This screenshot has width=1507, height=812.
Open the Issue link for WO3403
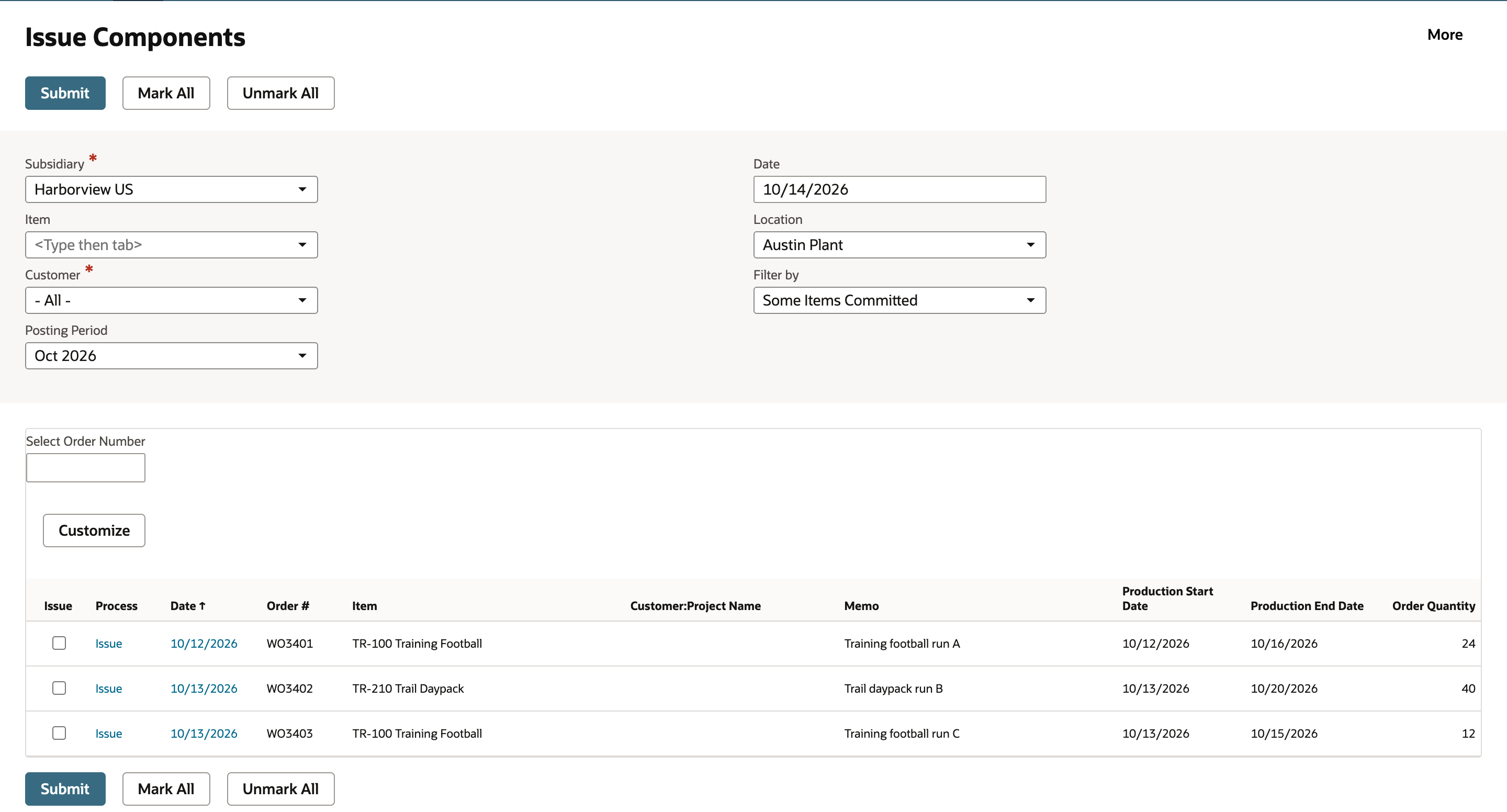coord(109,734)
